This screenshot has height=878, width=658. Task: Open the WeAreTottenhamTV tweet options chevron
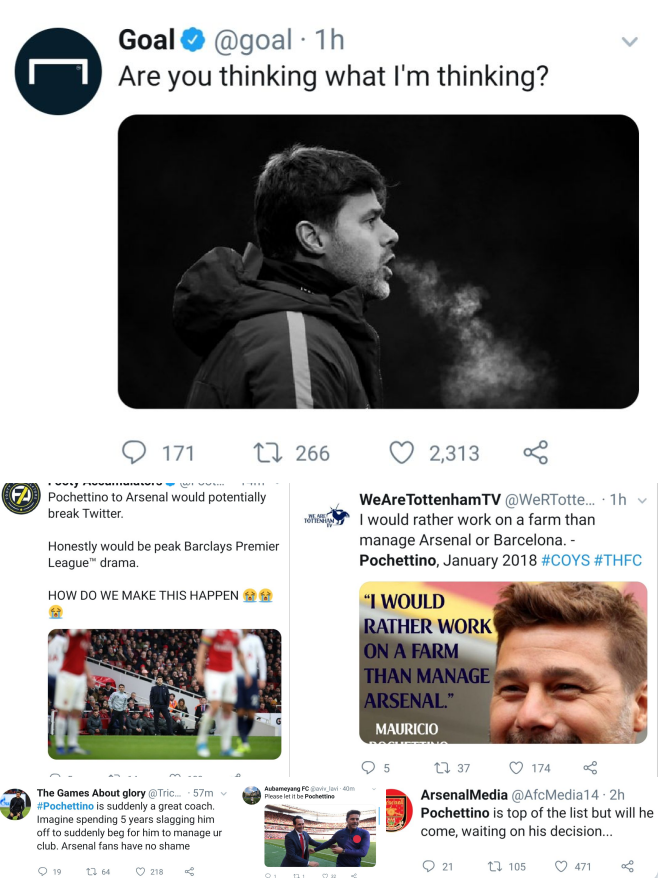[642, 500]
